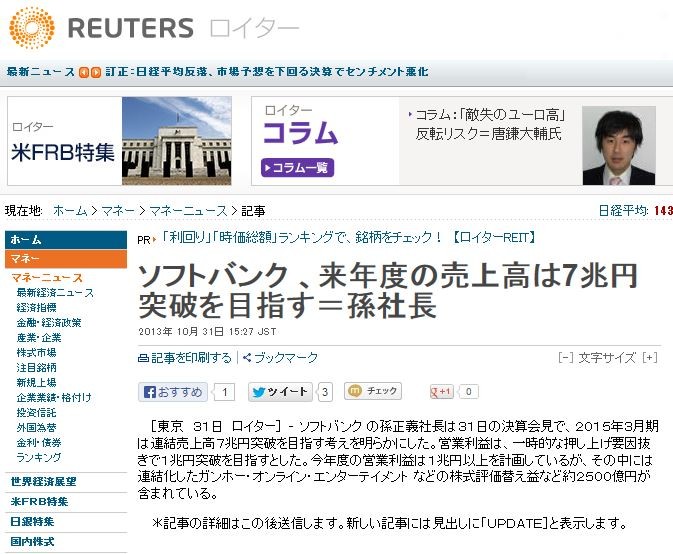Open the PR link about ロイターREIT
The height and width of the screenshot is (554, 673).
[349, 237]
